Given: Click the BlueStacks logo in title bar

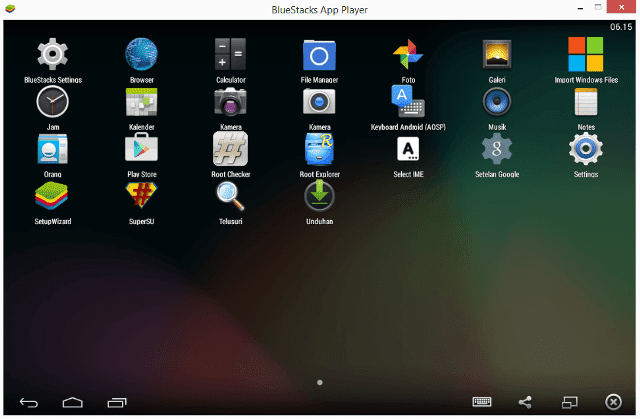Looking at the screenshot, I should (x=10, y=9).
